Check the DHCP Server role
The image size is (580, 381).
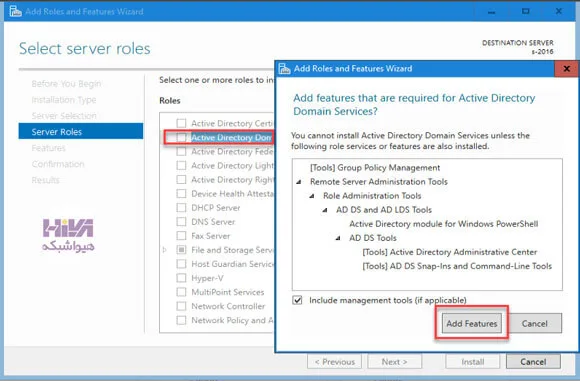pos(181,208)
